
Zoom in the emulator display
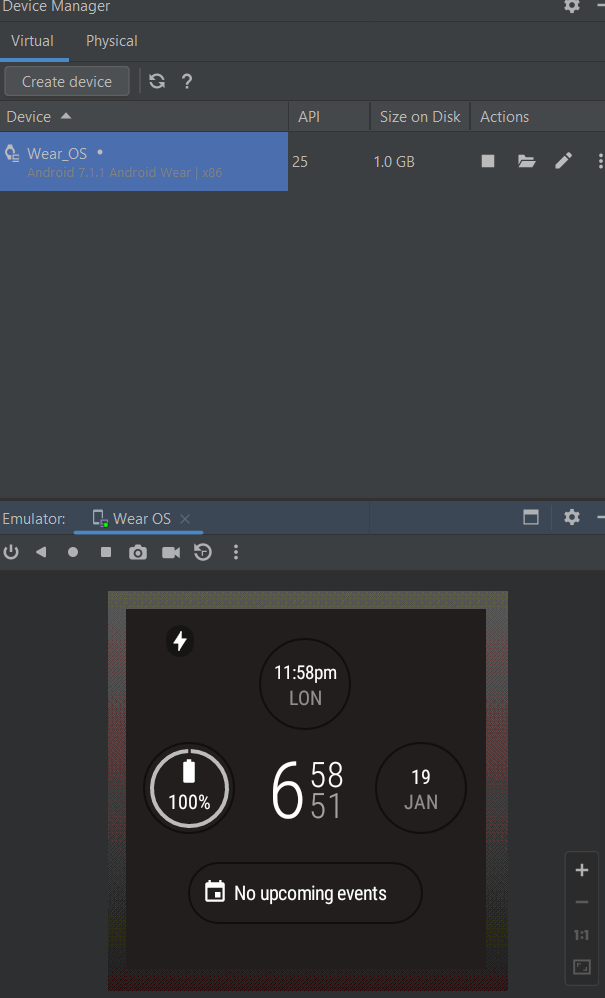(x=581, y=870)
